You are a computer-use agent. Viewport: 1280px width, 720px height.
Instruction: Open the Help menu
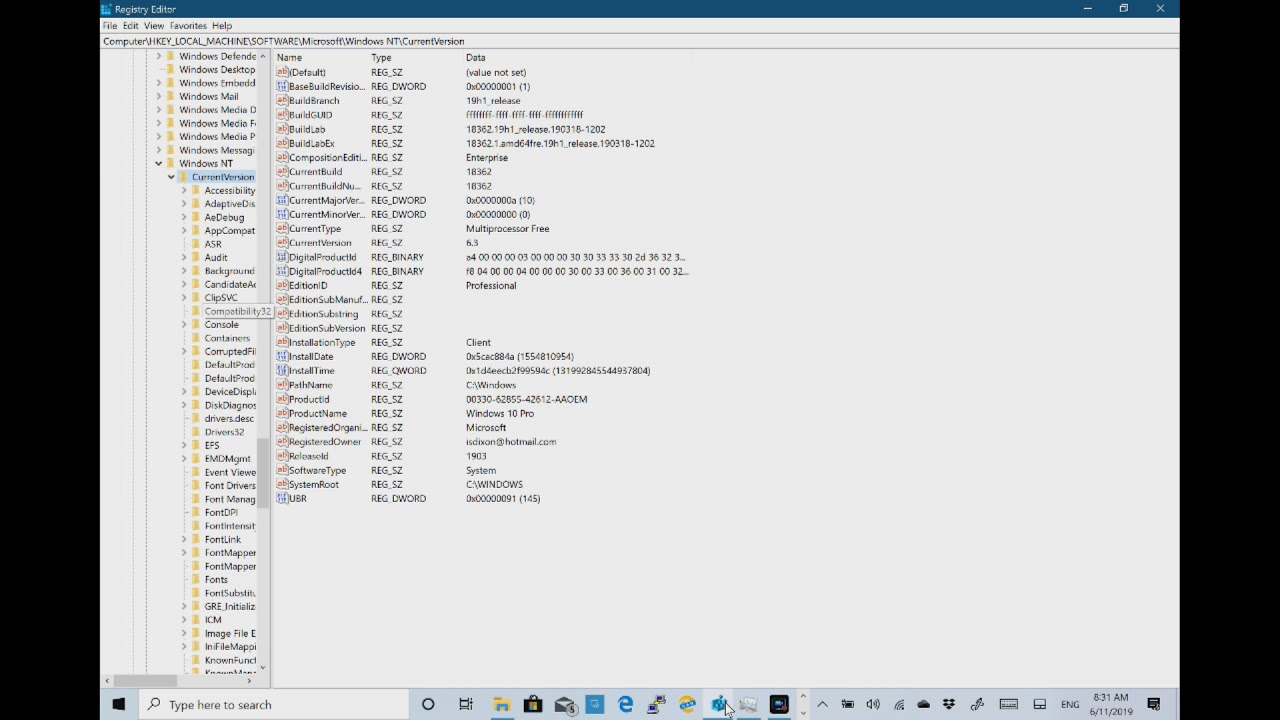pos(222,26)
